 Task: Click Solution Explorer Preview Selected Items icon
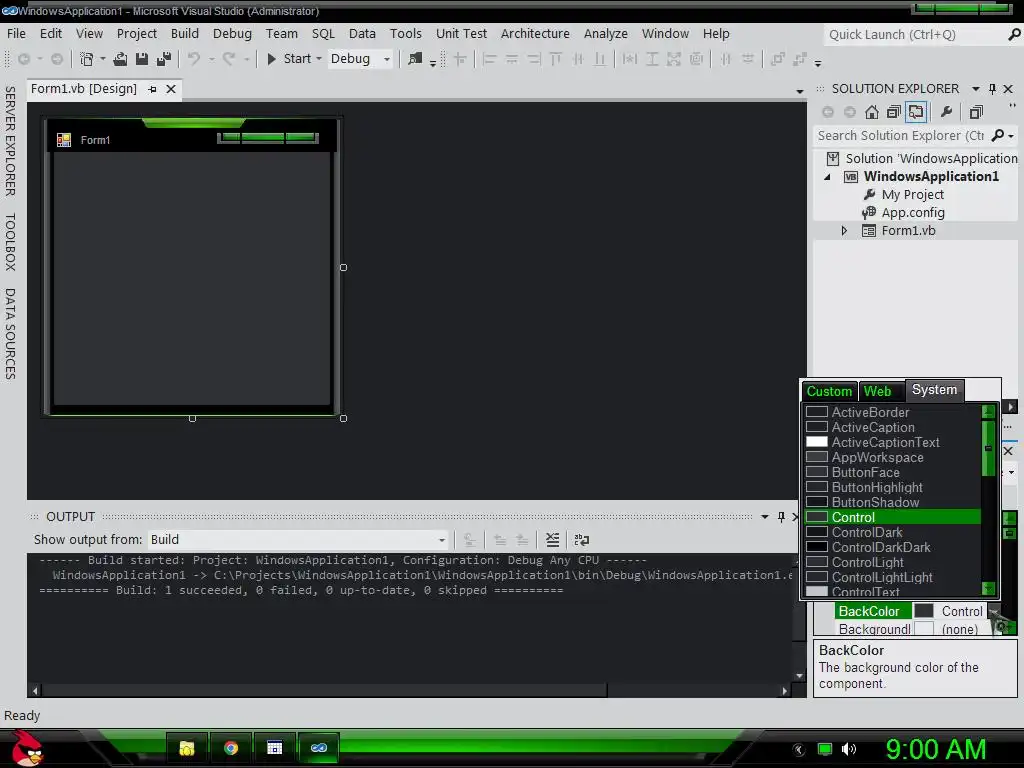click(x=976, y=112)
